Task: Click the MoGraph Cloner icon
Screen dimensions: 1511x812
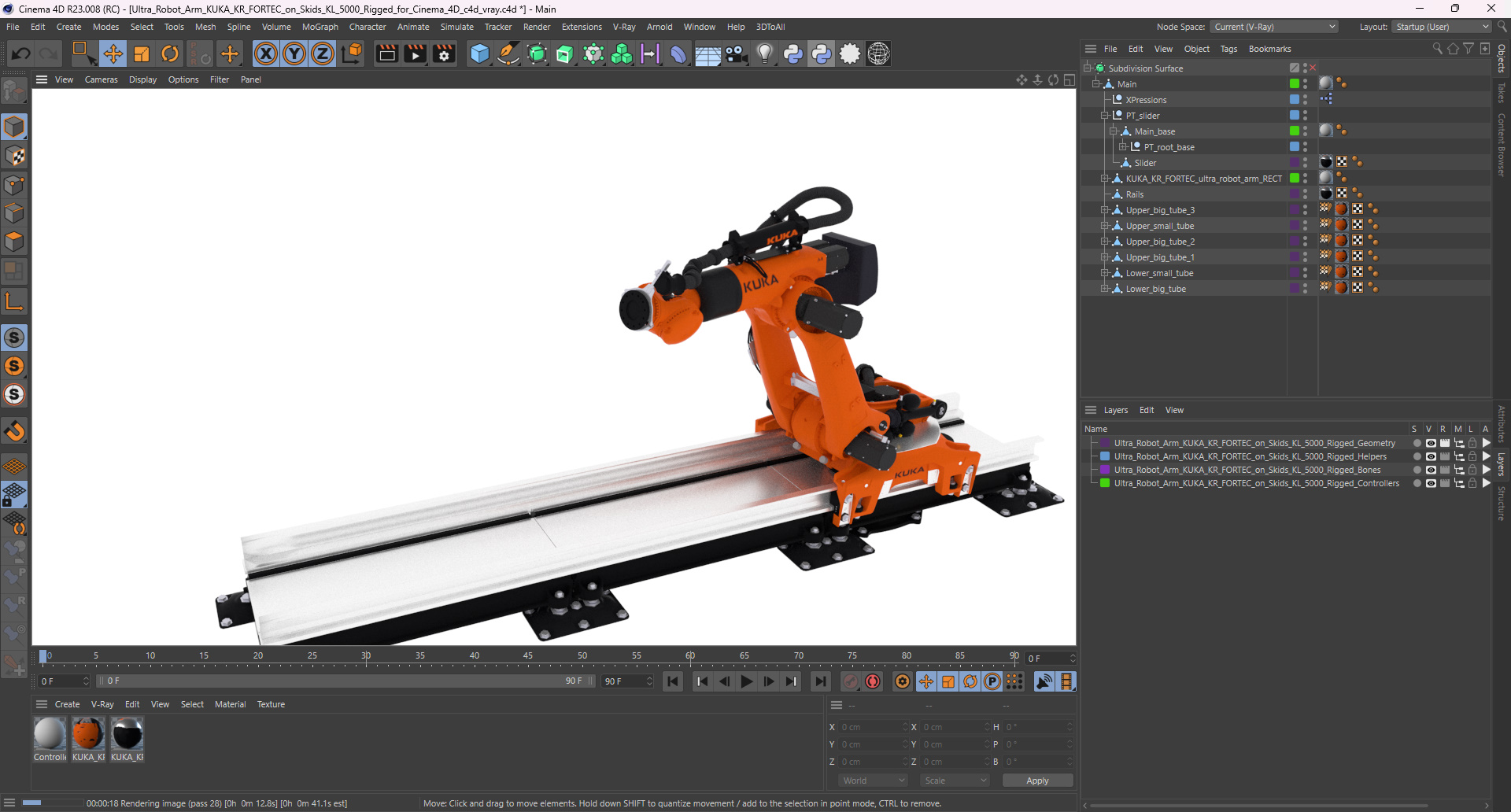Action: coord(622,54)
